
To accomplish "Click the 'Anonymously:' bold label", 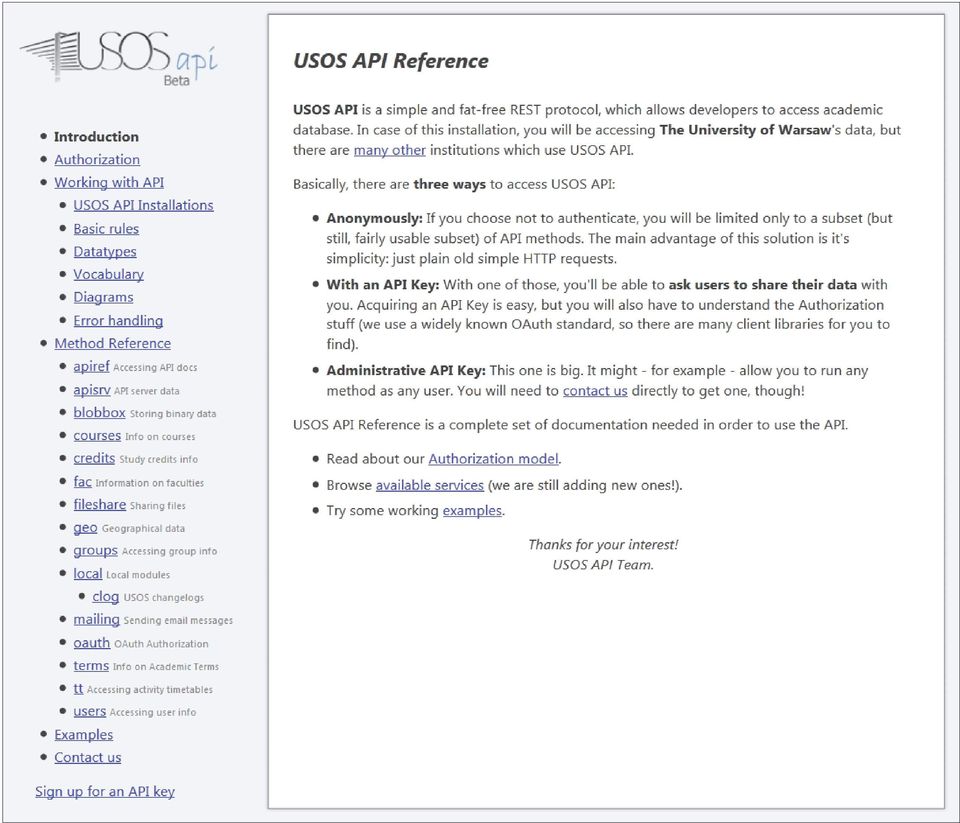I will [x=374, y=218].
